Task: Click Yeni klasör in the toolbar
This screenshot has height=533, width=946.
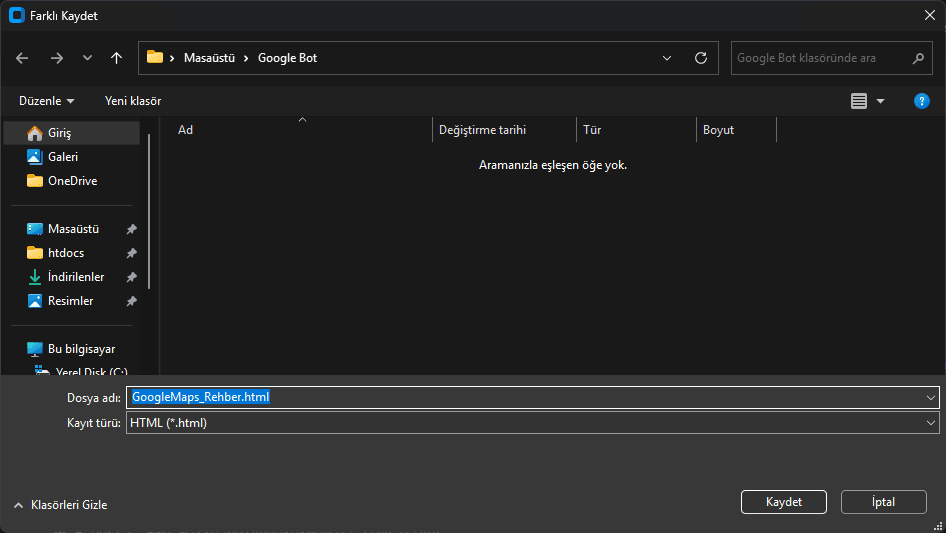Action: point(133,101)
